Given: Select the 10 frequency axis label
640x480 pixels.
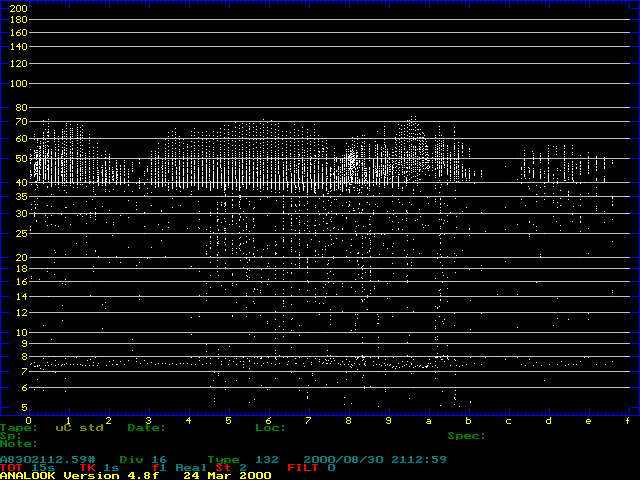Looking at the screenshot, I should (x=22, y=333).
